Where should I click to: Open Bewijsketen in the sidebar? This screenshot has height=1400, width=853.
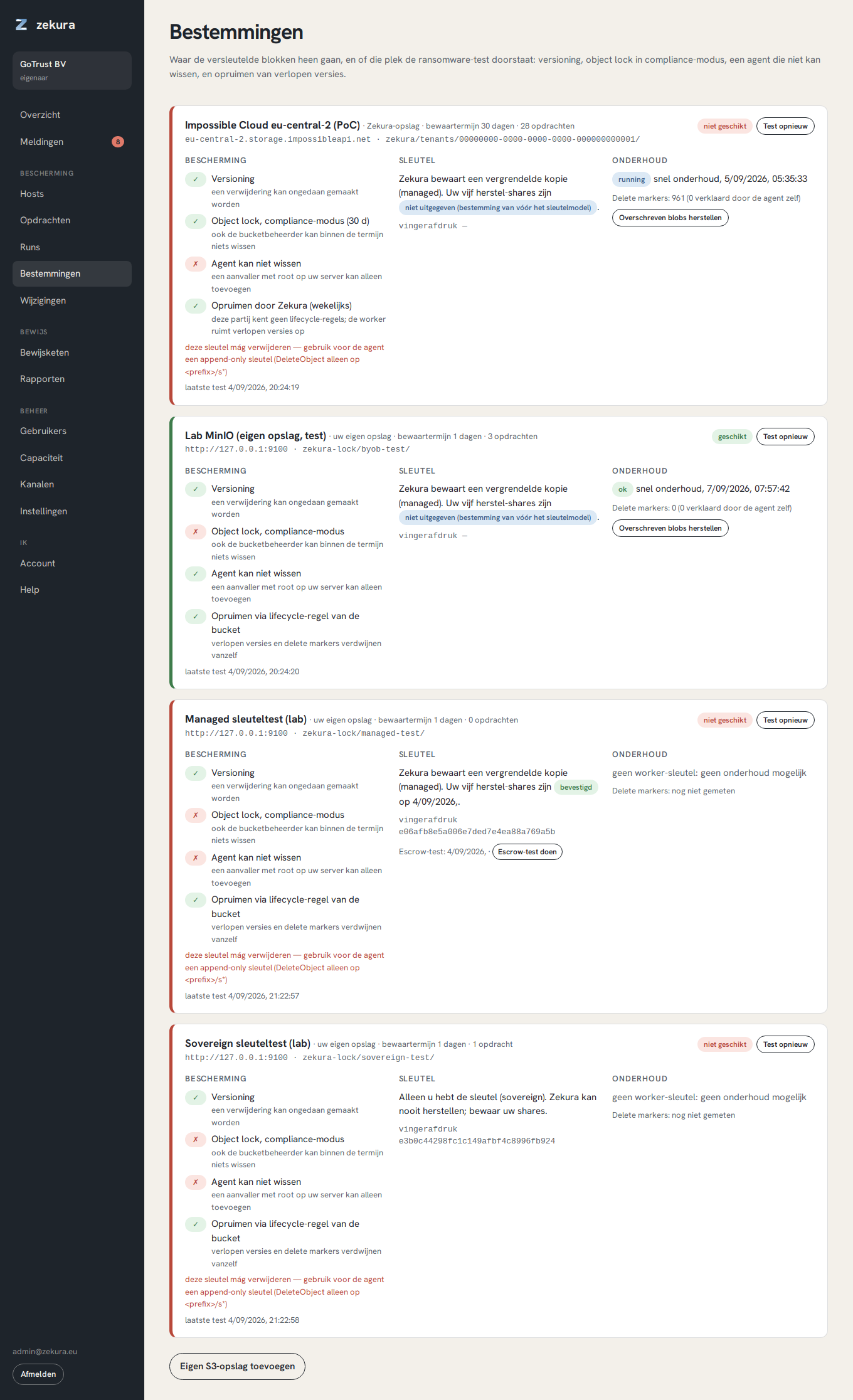(x=72, y=353)
